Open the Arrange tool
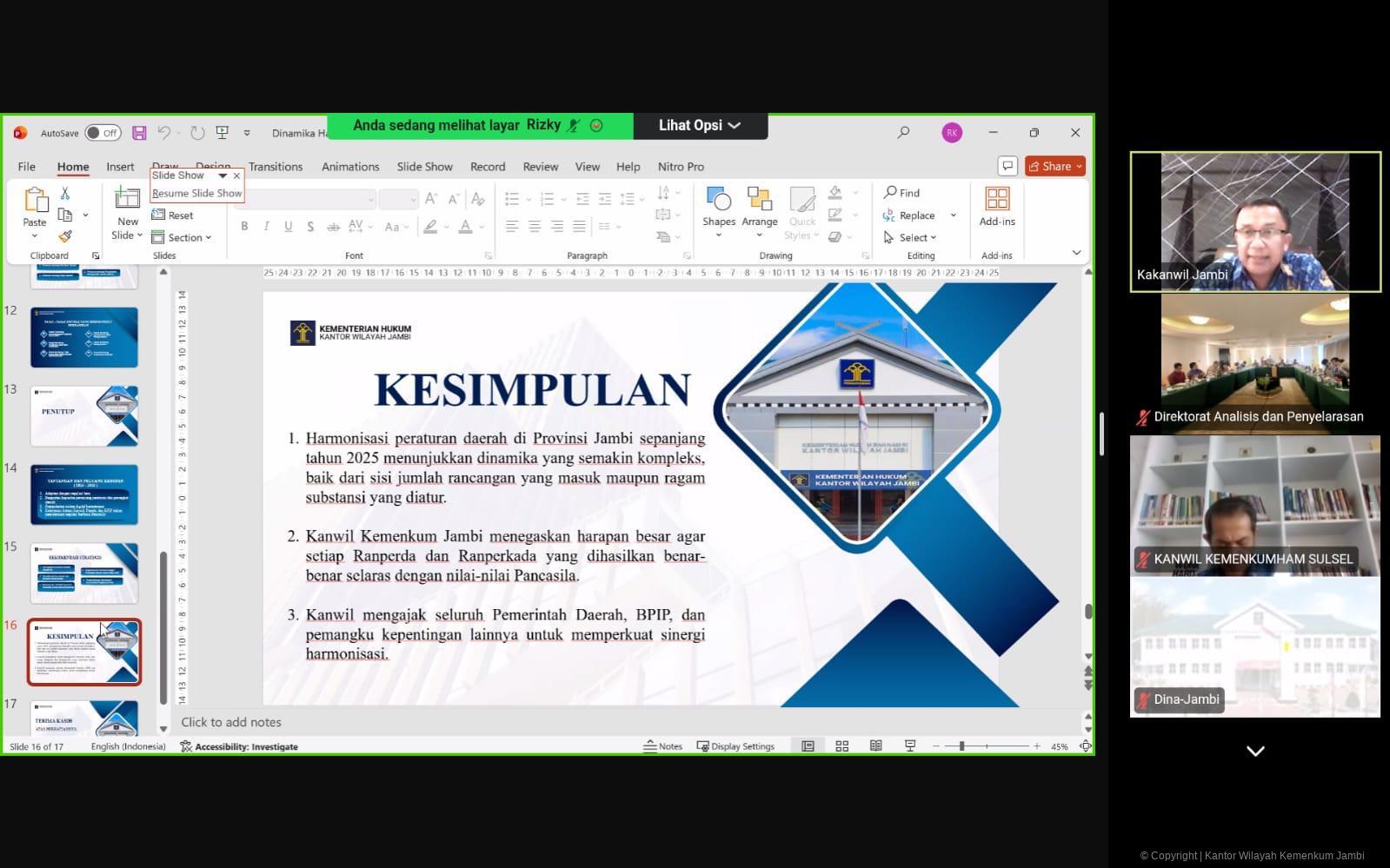Screen dimensions: 1390x868 tap(759, 201)
